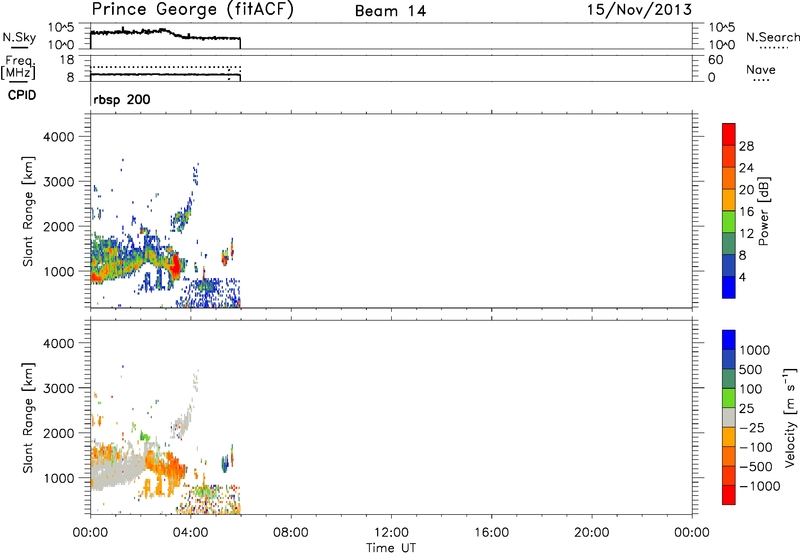Screen dimensions: 800x554
Task: Click the 08:00 time tick label
Action: [291, 533]
